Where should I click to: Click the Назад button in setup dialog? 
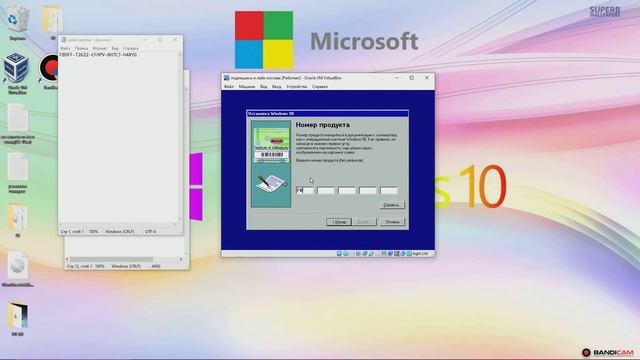pos(339,222)
